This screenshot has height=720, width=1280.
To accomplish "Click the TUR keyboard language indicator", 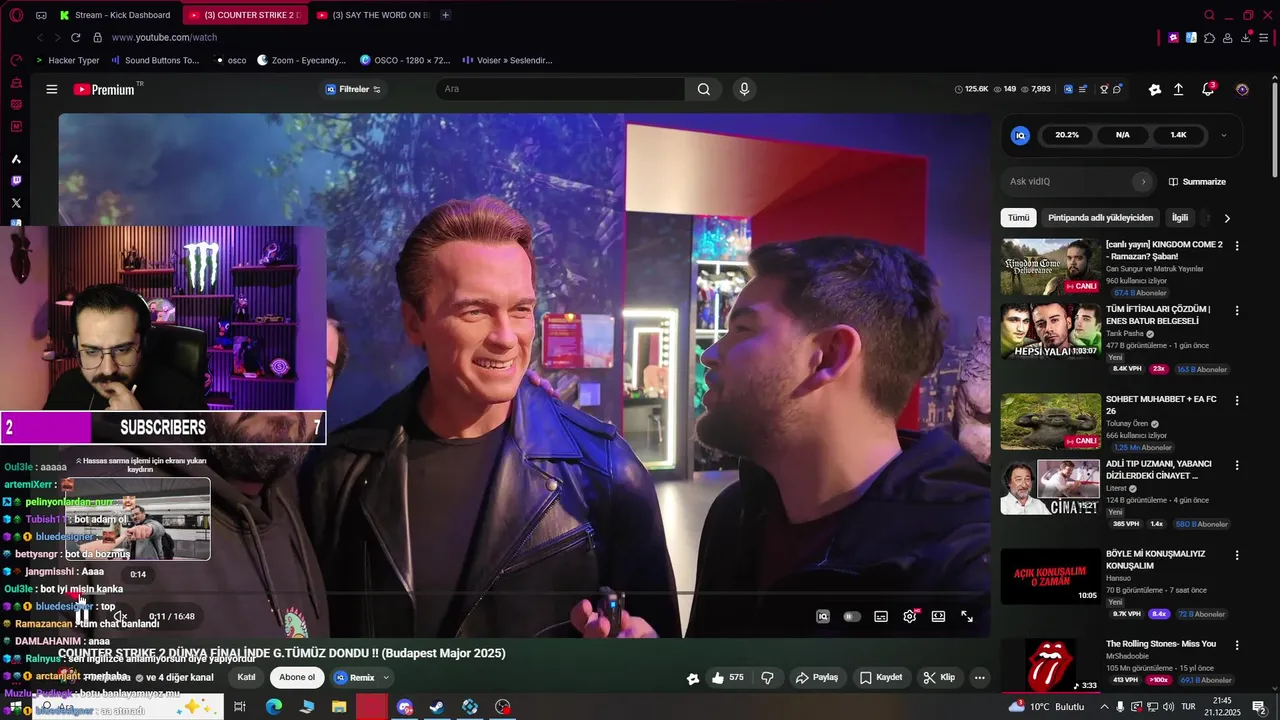I will (x=1189, y=707).
